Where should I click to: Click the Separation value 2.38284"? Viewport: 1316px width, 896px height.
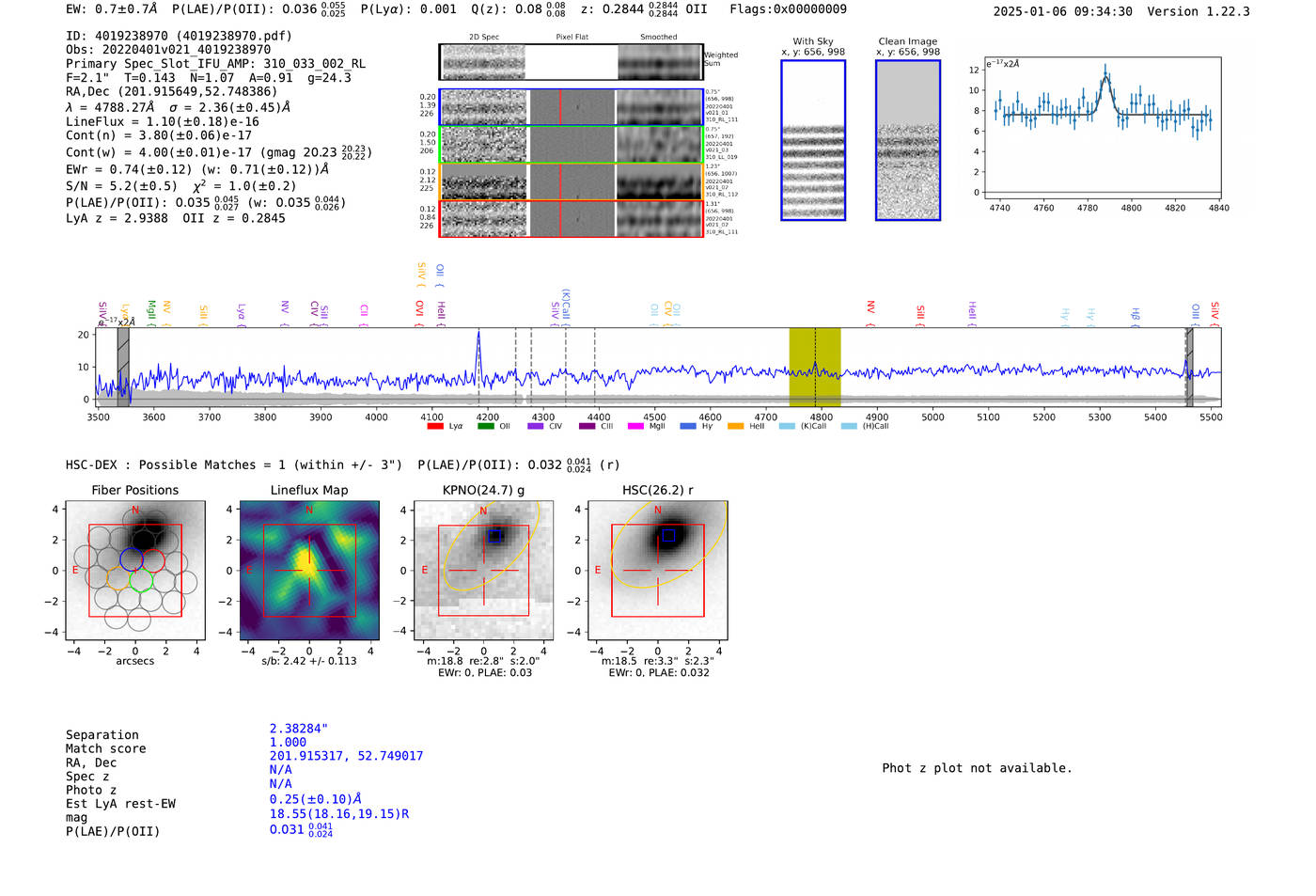[299, 729]
